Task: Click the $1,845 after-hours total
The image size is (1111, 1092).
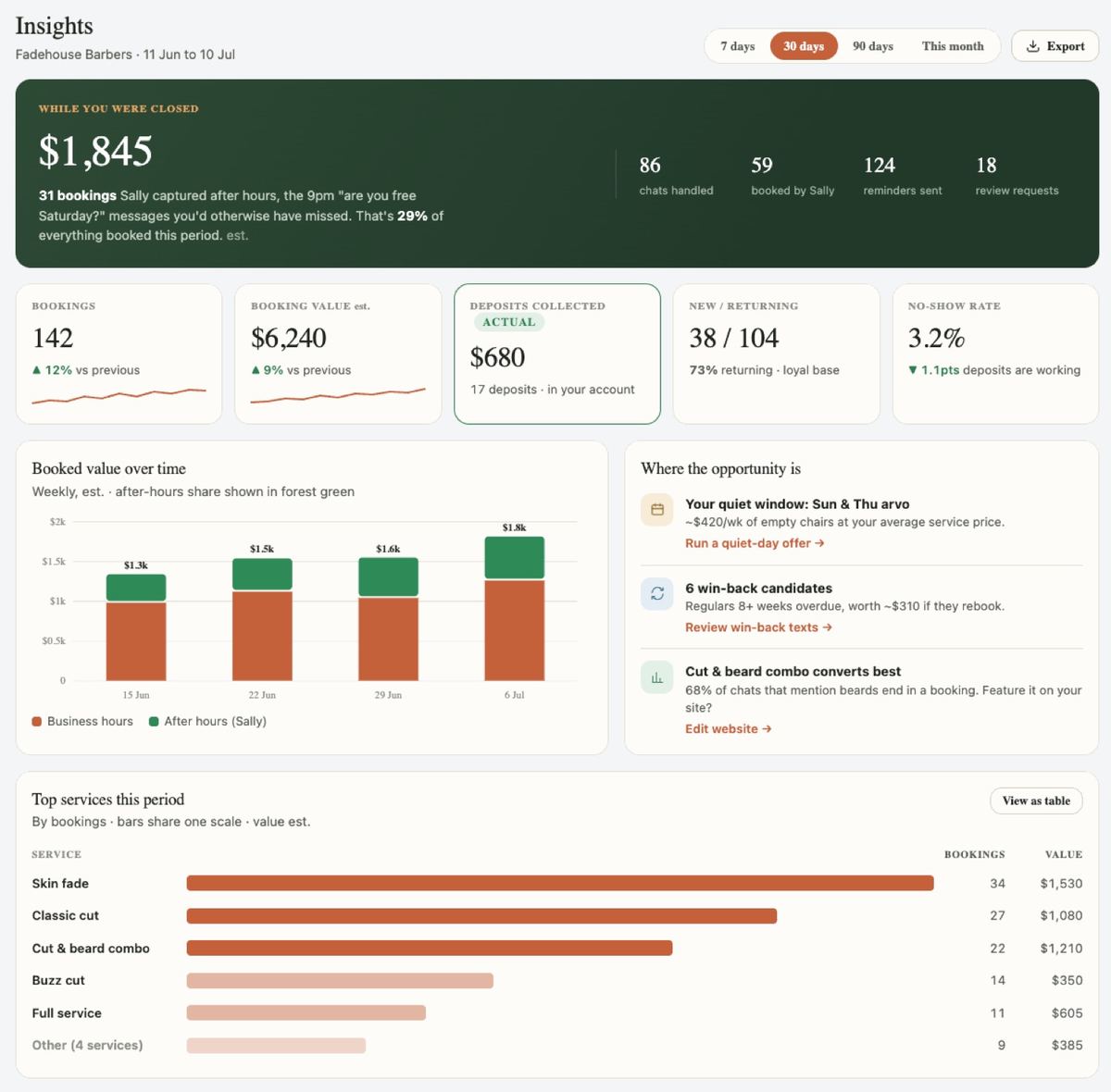Action: tap(95, 152)
